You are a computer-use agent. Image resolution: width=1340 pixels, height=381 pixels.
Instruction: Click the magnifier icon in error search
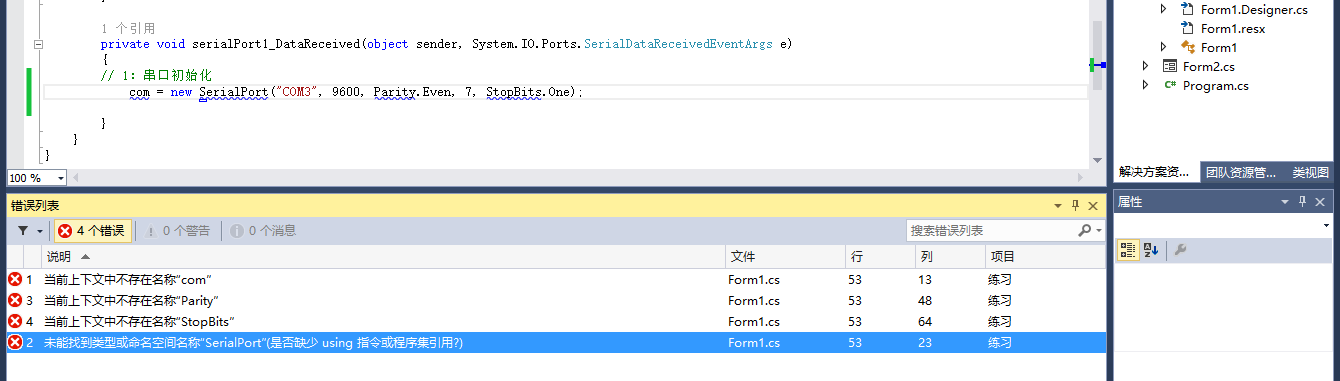pos(1085,231)
